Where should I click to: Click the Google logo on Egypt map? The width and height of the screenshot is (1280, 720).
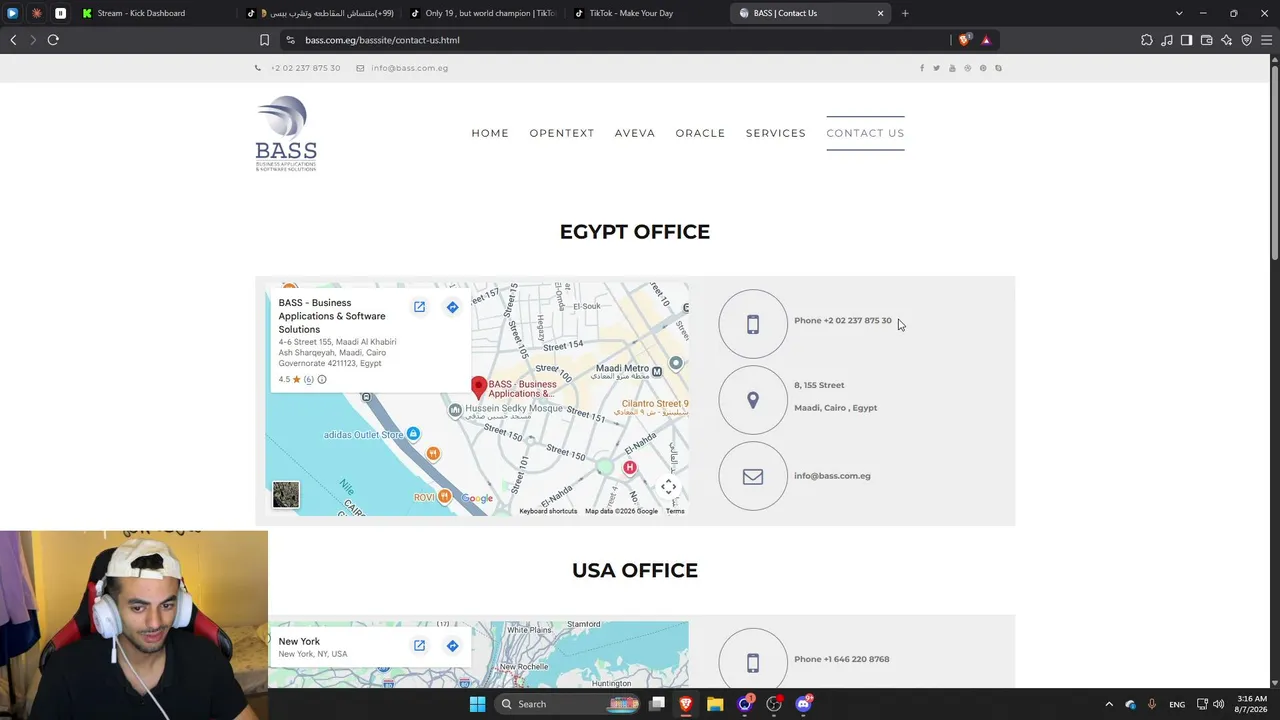pyautogui.click(x=477, y=498)
